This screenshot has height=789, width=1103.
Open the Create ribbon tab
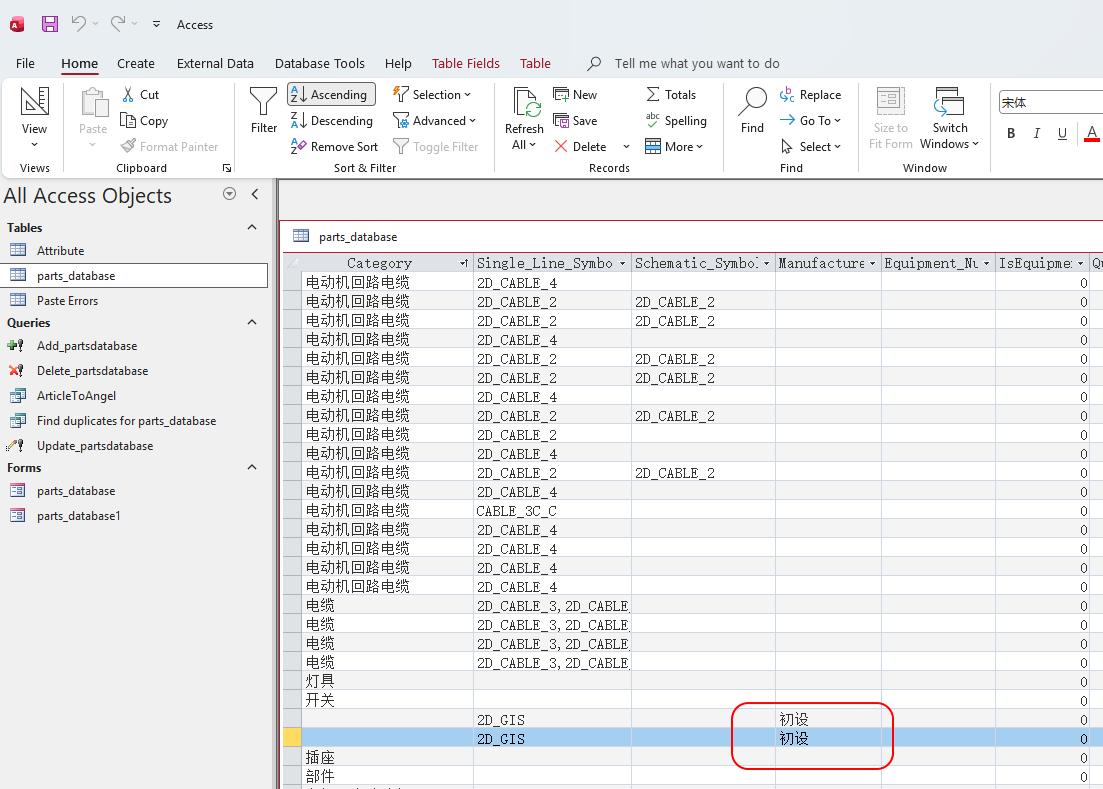(136, 63)
